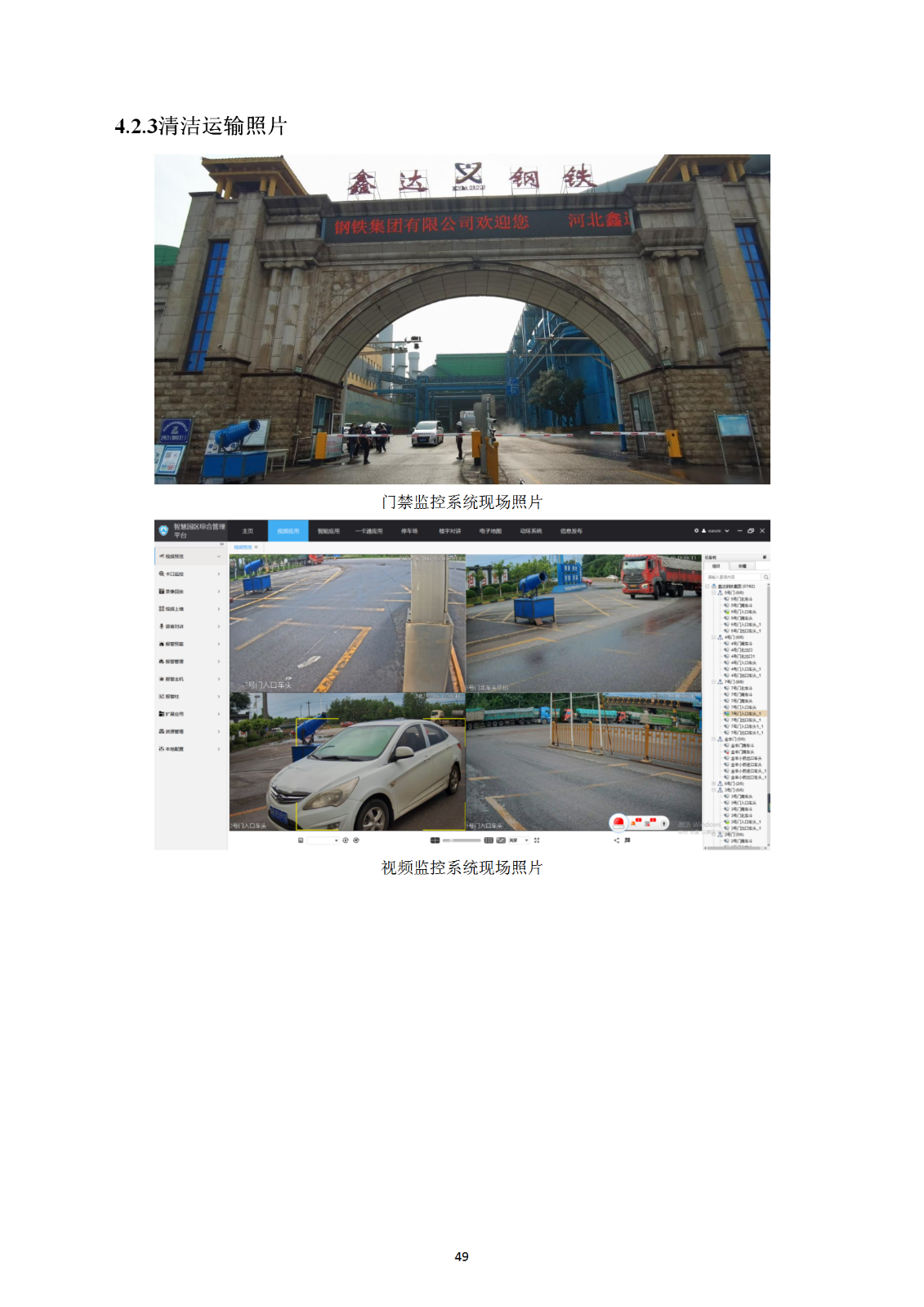Select the video pane showing the red truck
This screenshot has width=924, height=1307.
(583, 623)
